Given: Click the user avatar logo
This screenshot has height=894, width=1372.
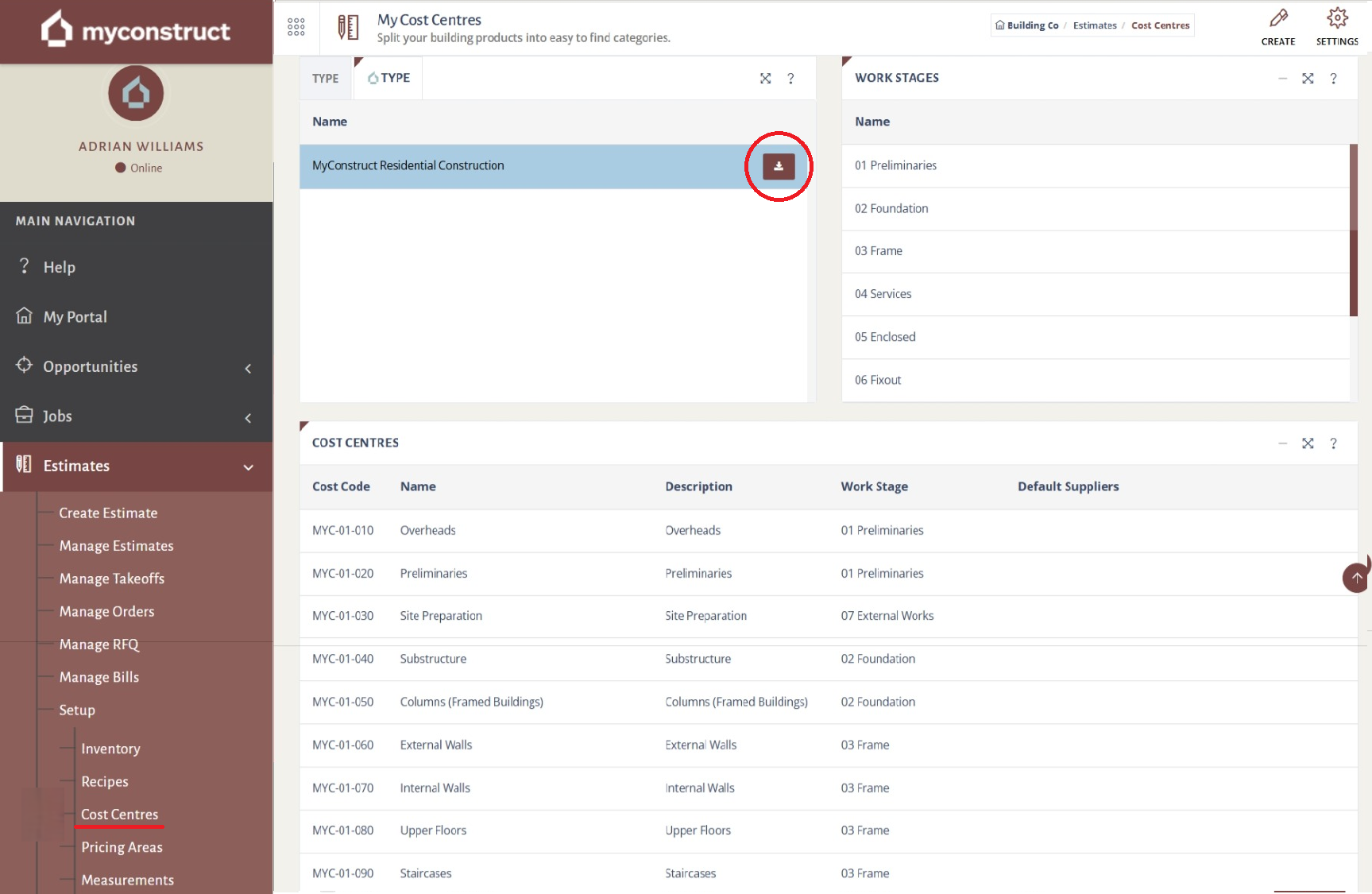Looking at the screenshot, I should pyautogui.click(x=136, y=94).
